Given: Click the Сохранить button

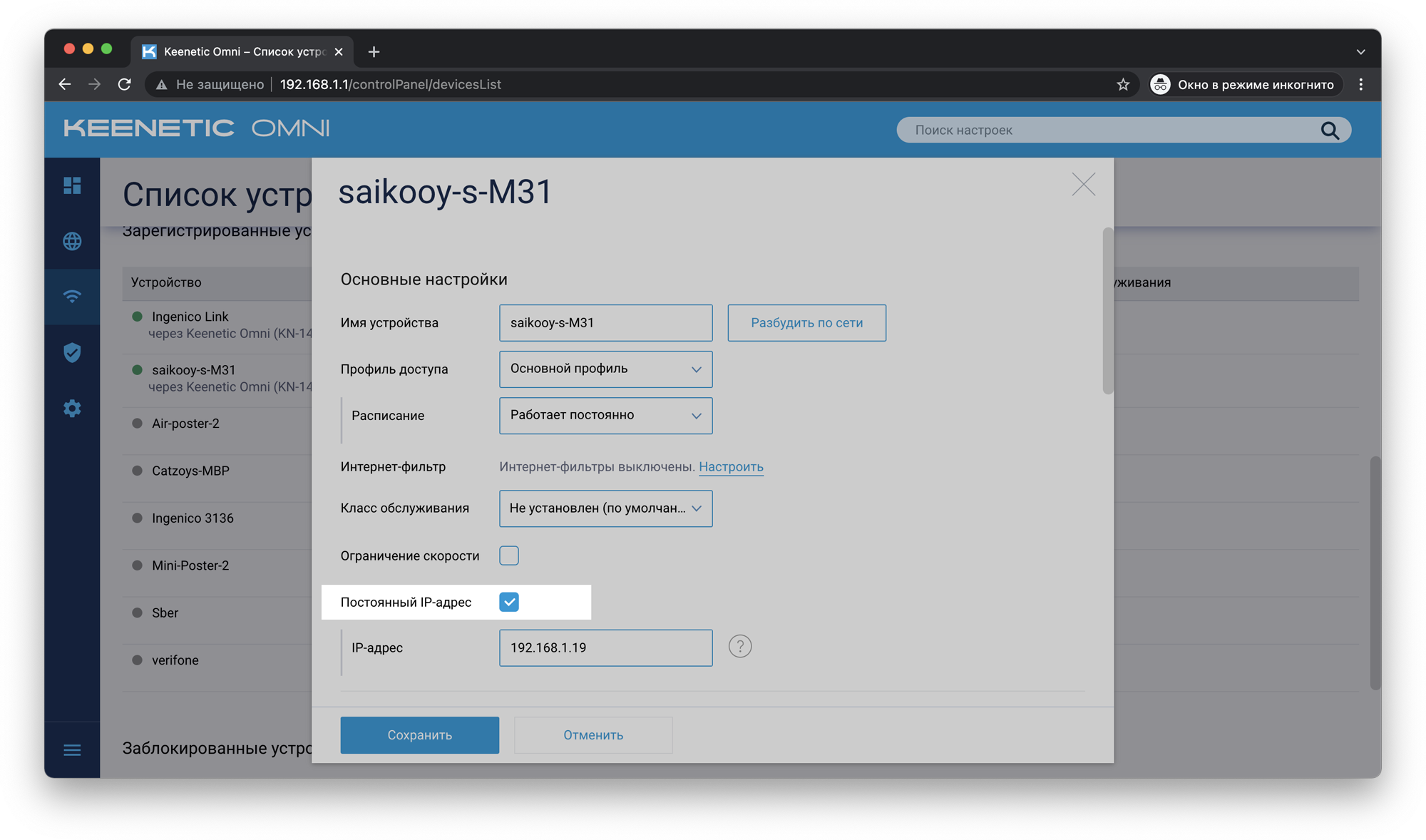Looking at the screenshot, I should point(419,734).
